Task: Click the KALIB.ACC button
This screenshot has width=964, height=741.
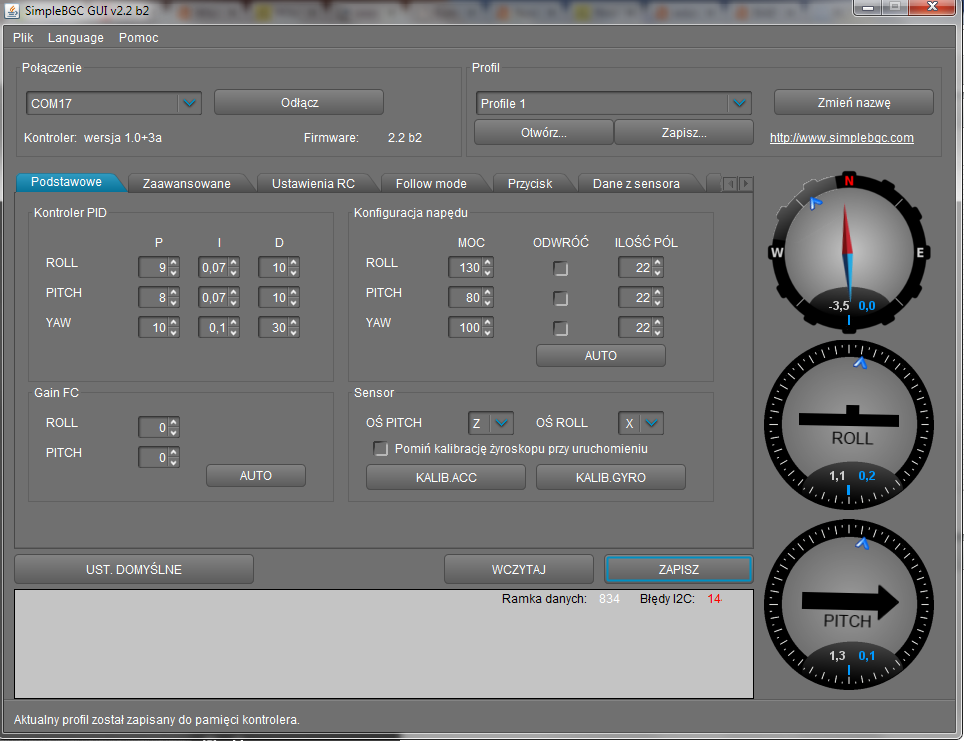Action: coord(446,477)
